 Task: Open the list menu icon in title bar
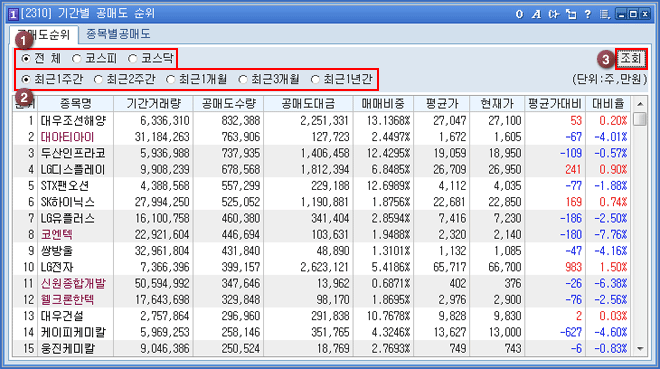[x=604, y=14]
